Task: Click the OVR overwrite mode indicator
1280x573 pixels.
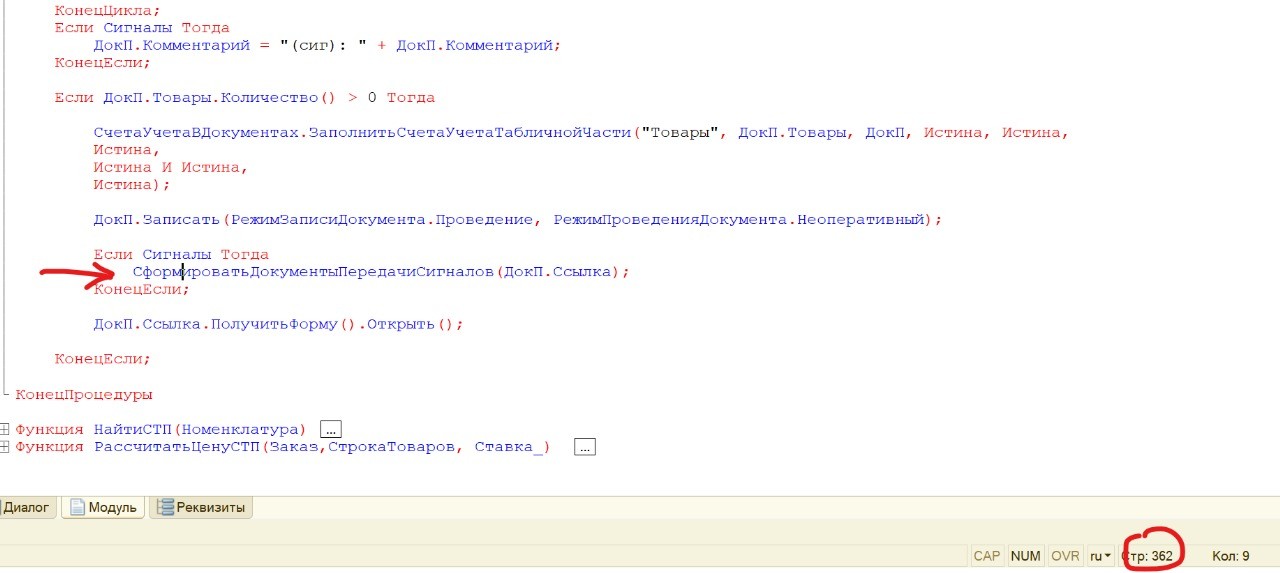Action: pyautogui.click(x=1065, y=556)
